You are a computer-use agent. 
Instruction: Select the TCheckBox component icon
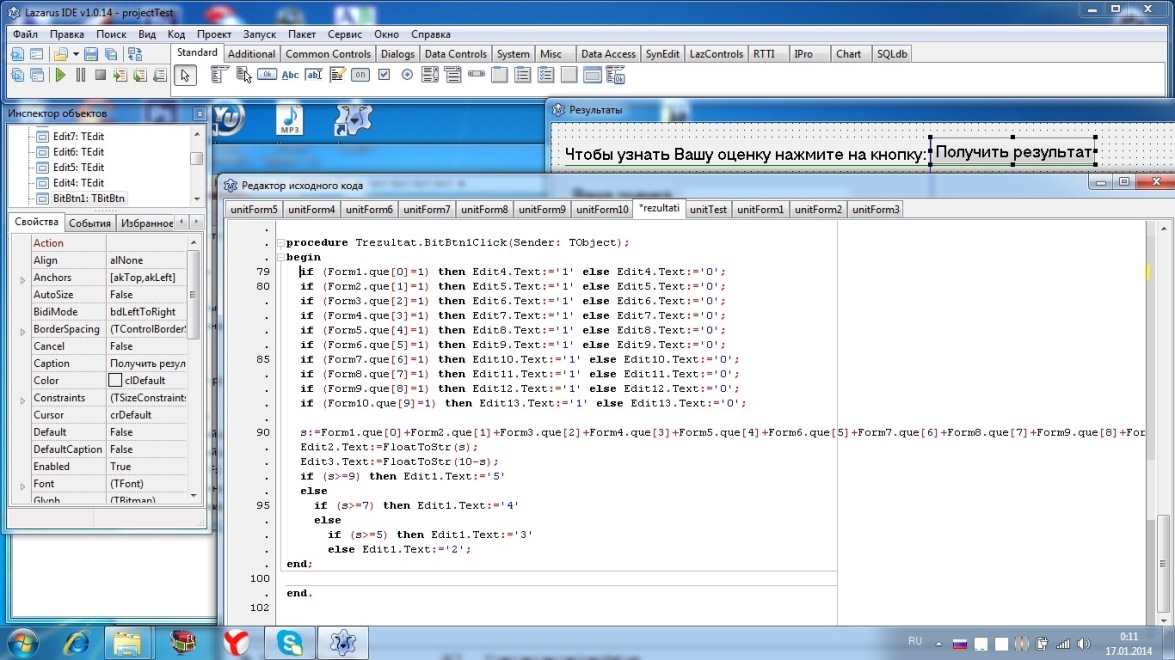click(x=384, y=75)
